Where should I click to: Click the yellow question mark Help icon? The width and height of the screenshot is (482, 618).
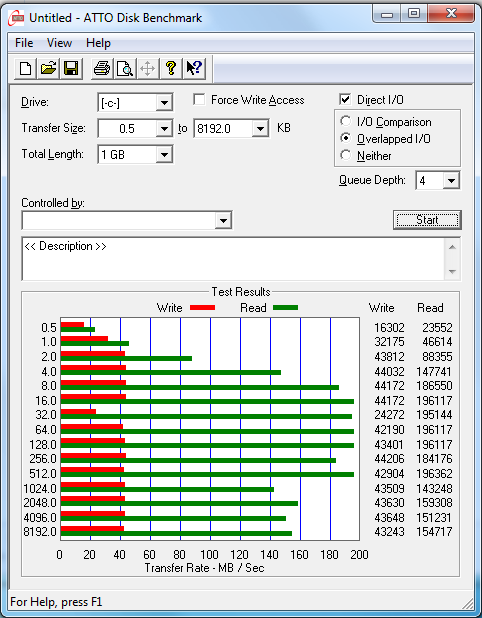pyautogui.click(x=171, y=69)
